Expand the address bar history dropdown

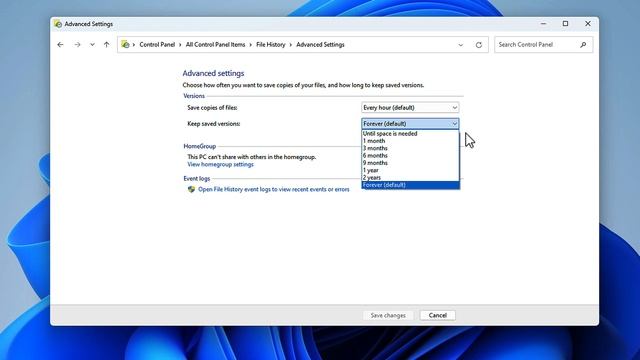click(x=460, y=45)
